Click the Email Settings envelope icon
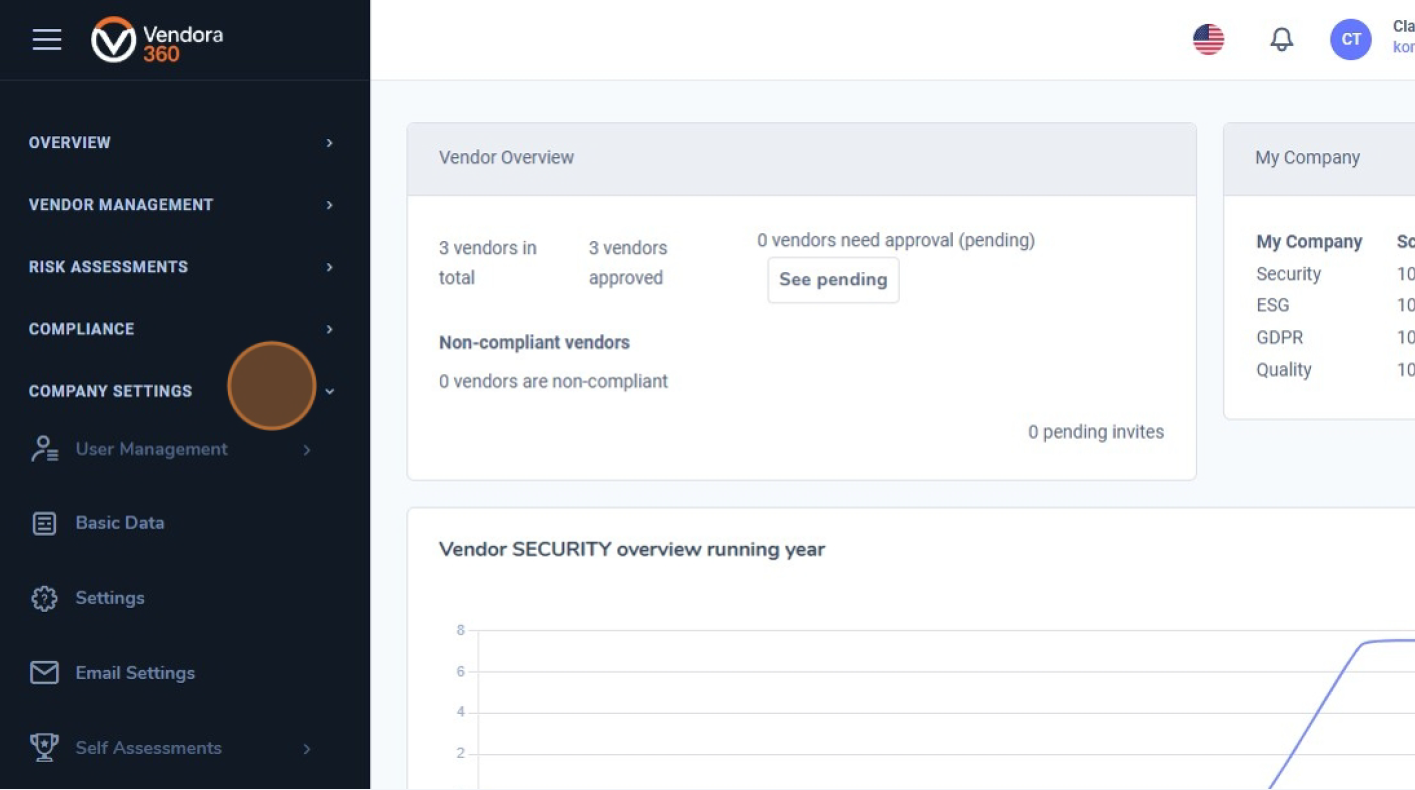 click(44, 673)
